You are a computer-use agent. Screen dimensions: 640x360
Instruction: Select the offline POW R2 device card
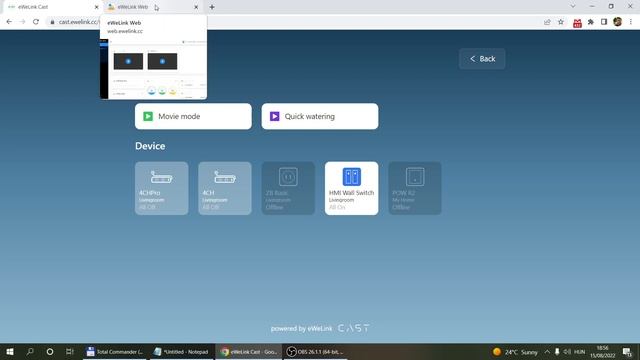point(415,188)
